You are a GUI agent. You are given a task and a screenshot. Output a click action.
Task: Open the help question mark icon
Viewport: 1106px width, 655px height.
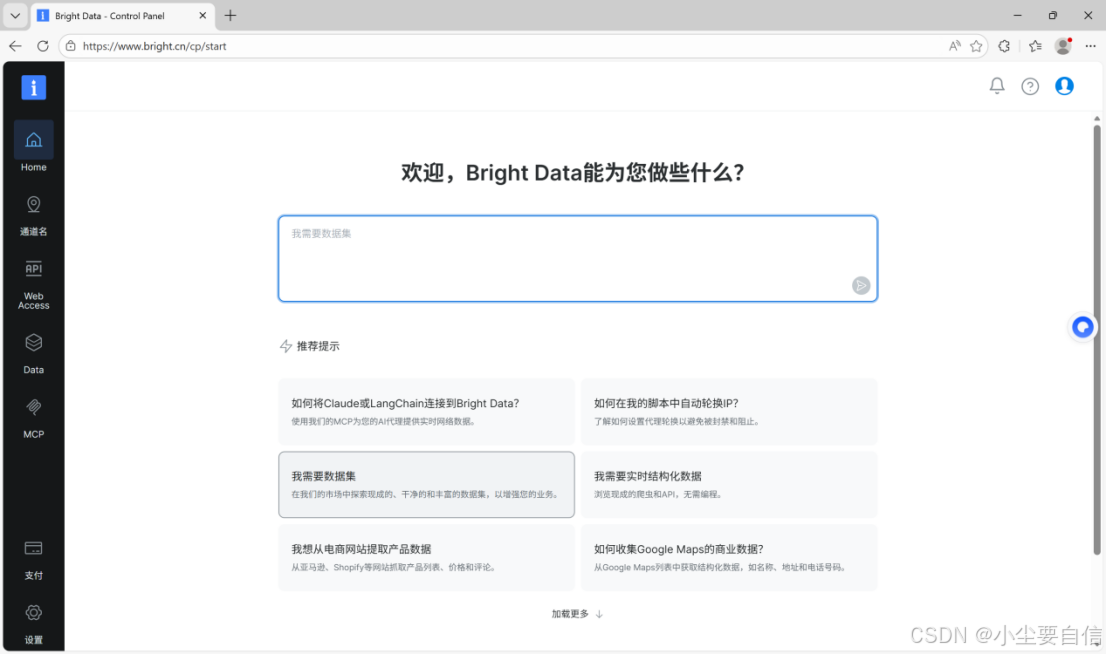pos(1030,86)
